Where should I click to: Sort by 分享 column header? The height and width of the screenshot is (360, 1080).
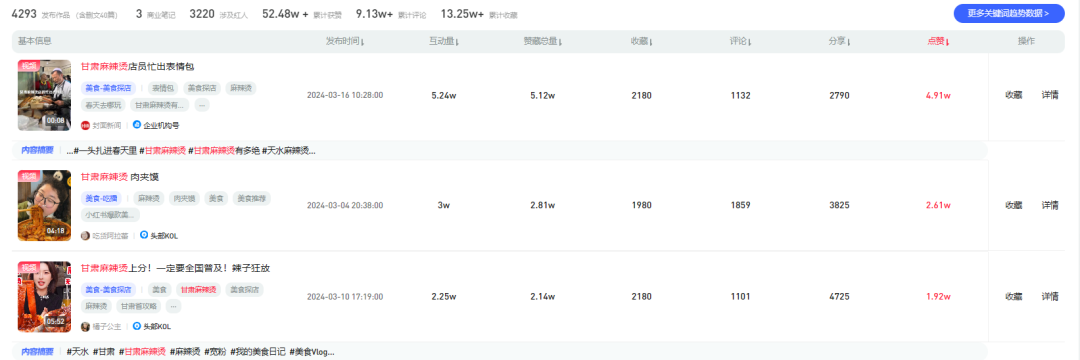(x=840, y=41)
